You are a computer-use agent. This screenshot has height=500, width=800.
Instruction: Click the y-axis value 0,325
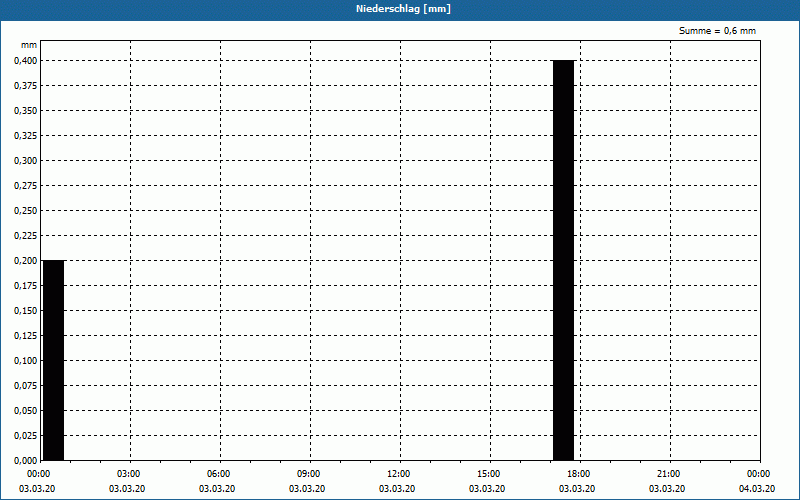click(26, 136)
